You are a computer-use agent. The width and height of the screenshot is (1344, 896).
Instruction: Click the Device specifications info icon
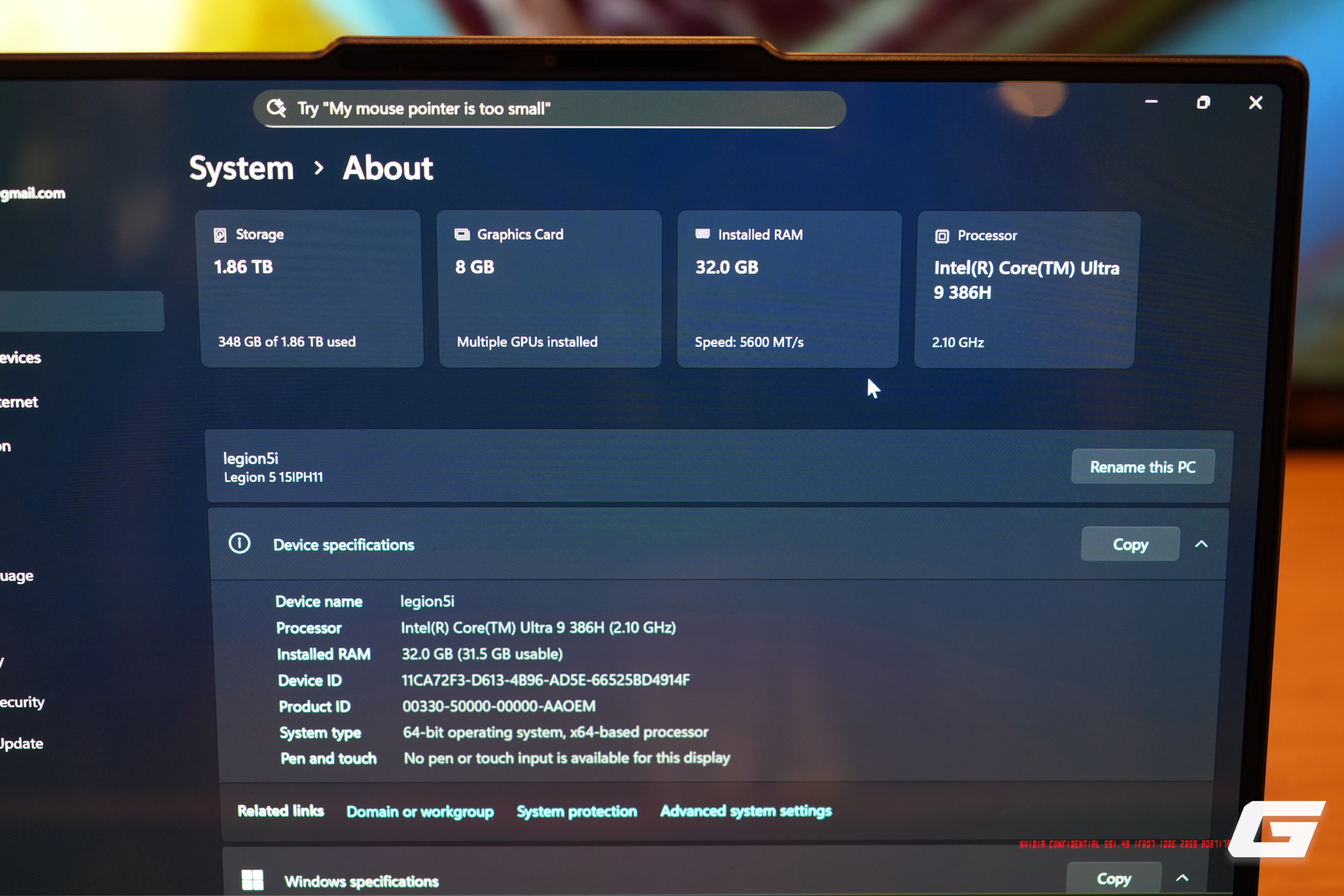[x=240, y=544]
